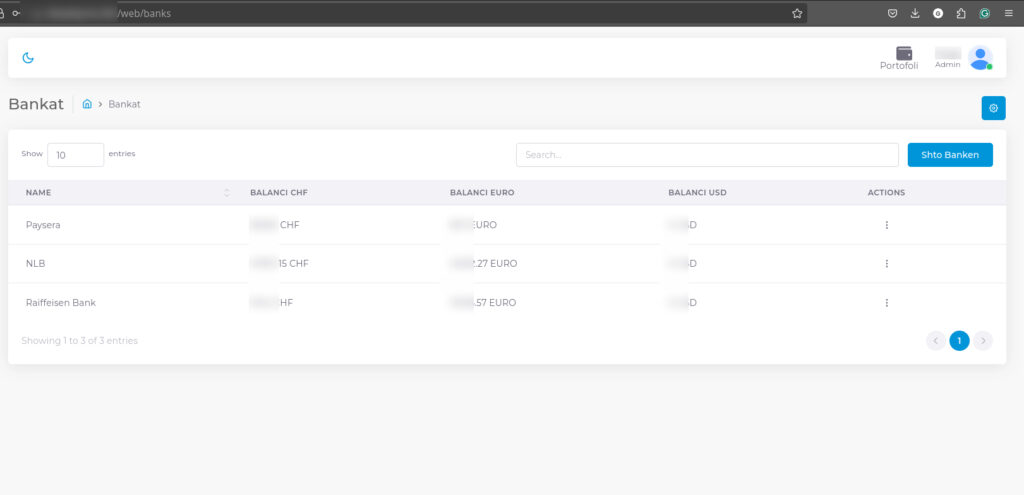The image size is (1024, 495).
Task: Click the NLB row CHF balance
Action: [279, 264]
